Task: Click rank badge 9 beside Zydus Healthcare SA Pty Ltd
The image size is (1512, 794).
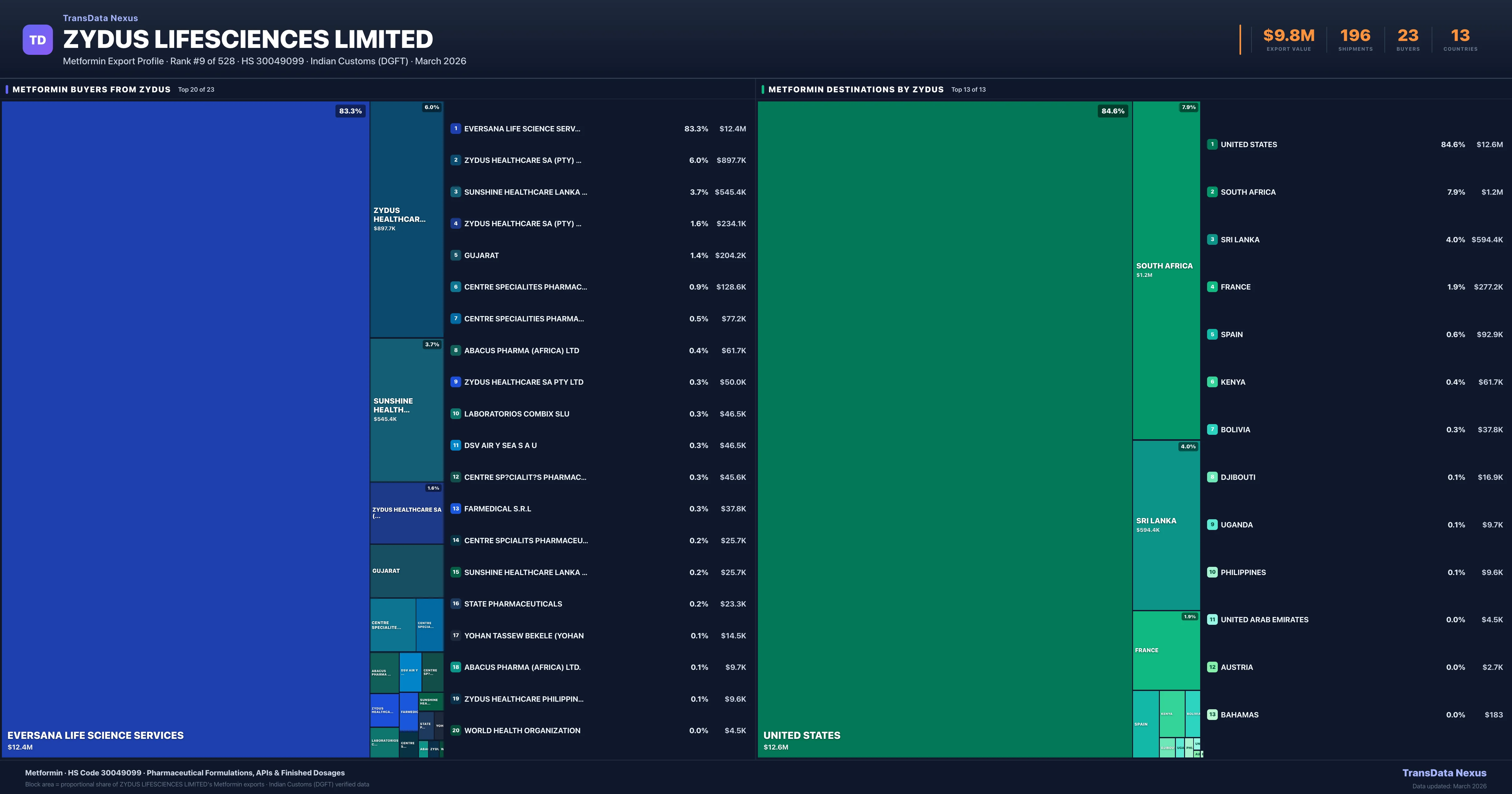Action: tap(455, 382)
